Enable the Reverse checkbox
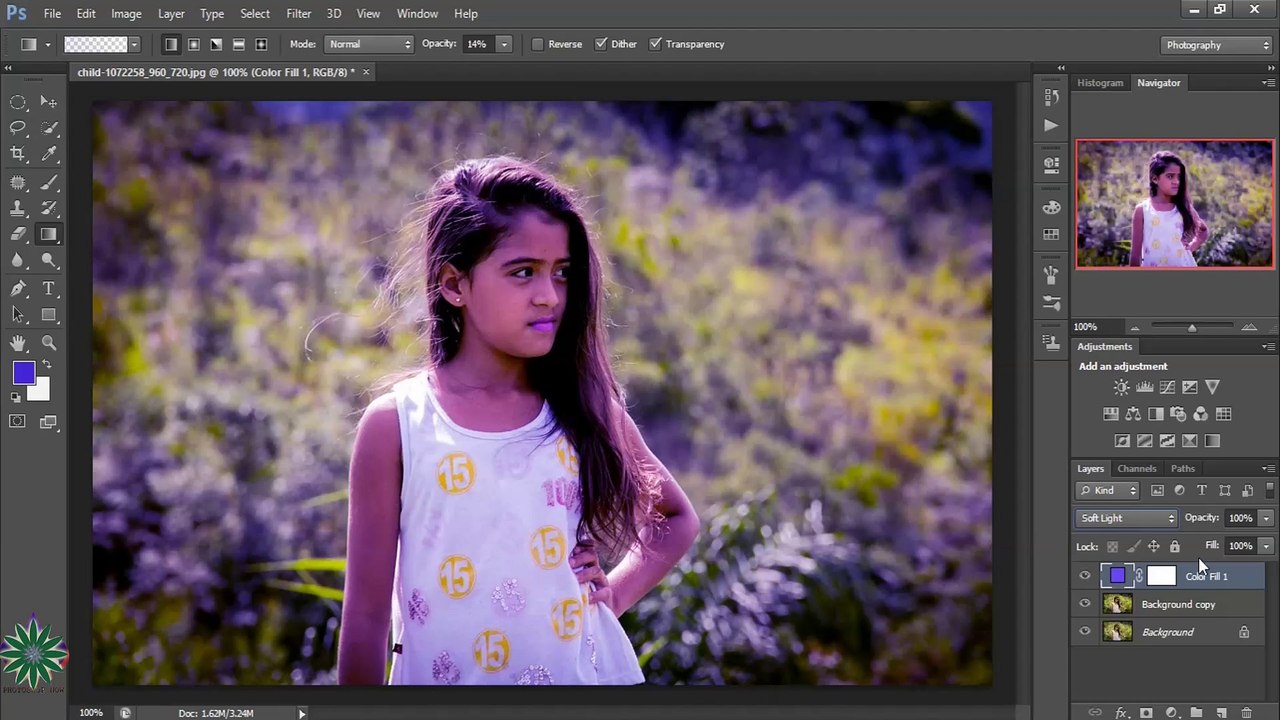Image resolution: width=1280 pixels, height=720 pixels. (x=538, y=44)
